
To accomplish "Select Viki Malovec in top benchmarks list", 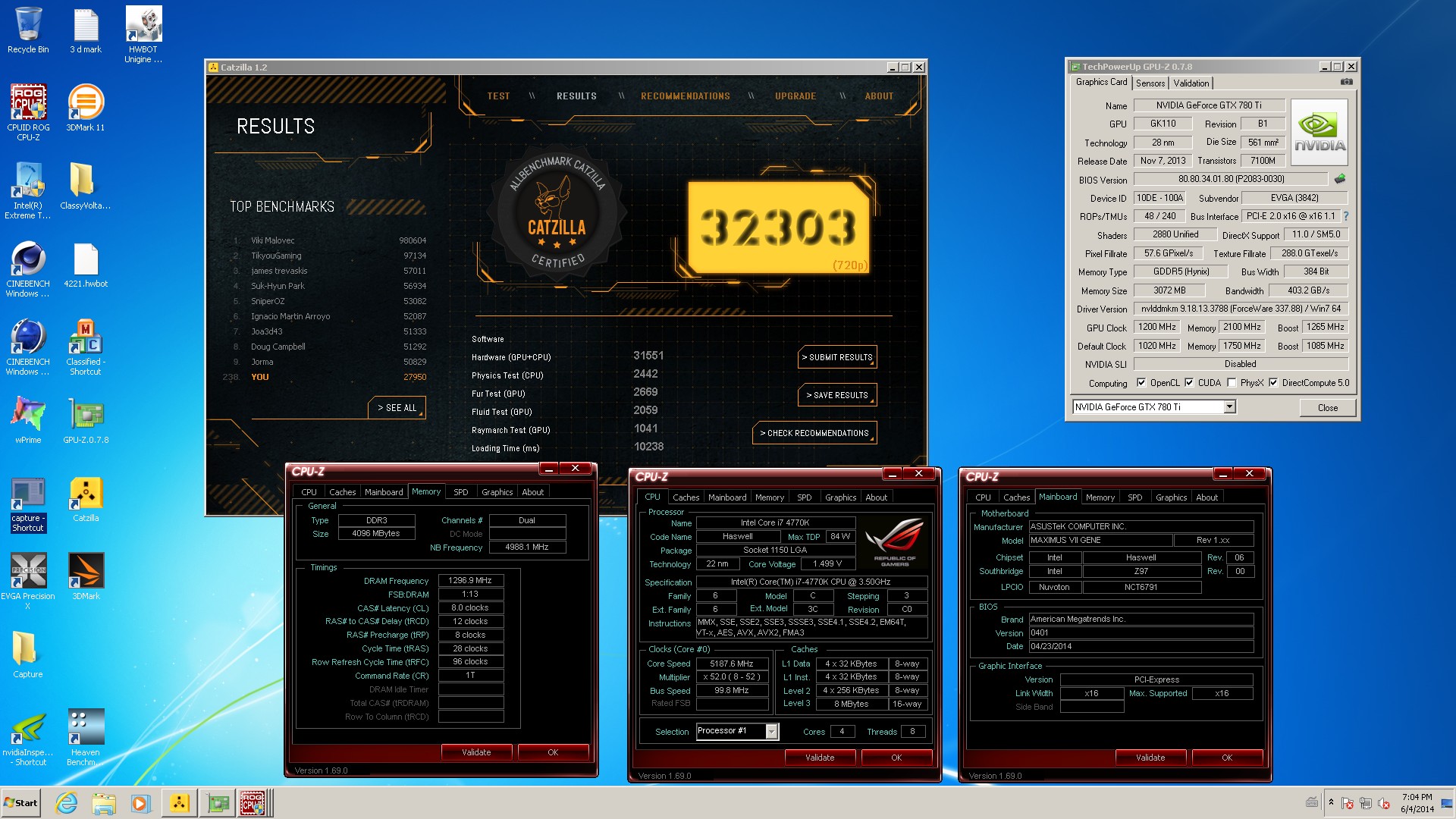I will point(273,240).
